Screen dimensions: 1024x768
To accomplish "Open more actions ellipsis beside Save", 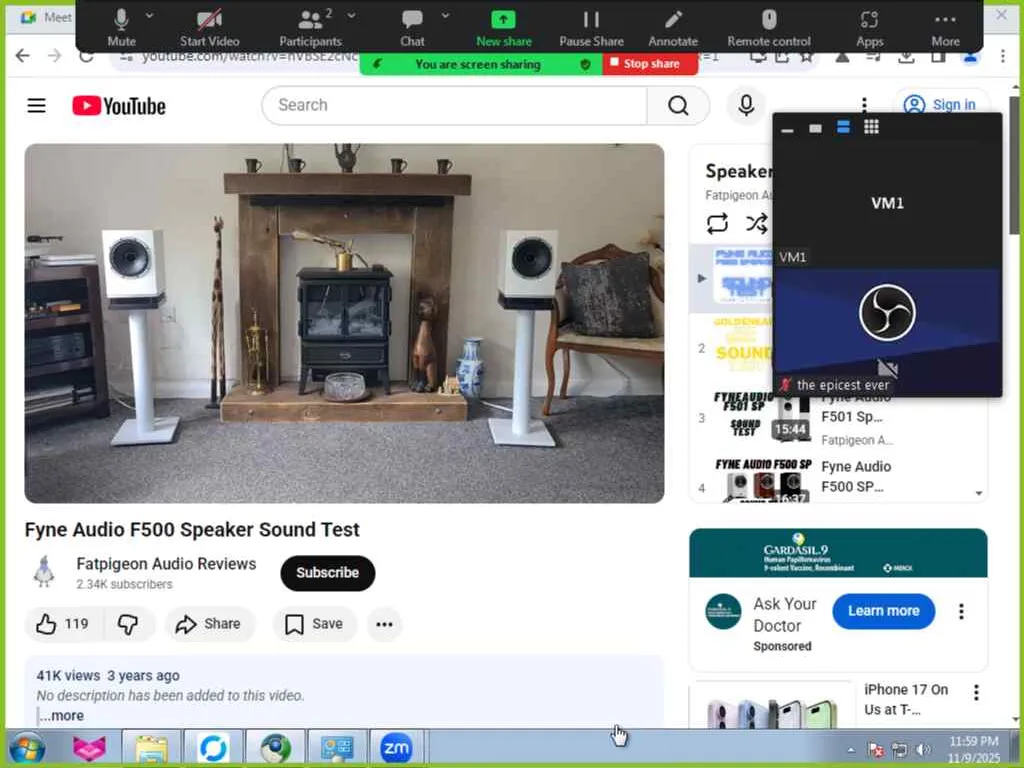I will tap(385, 624).
